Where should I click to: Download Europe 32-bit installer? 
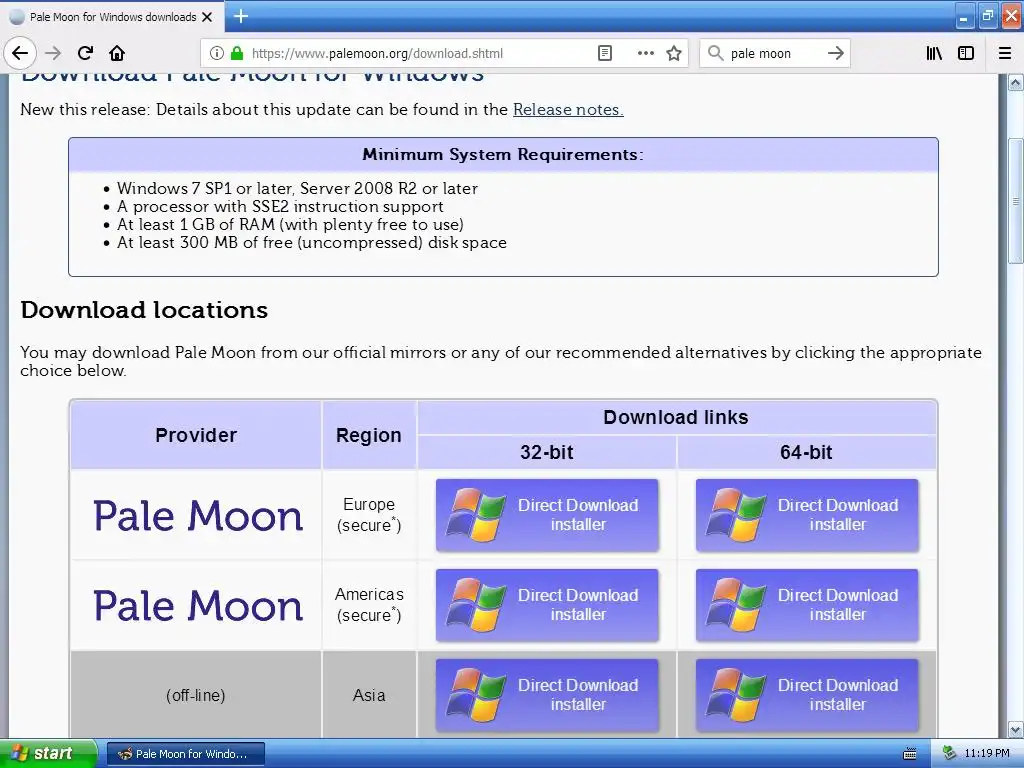(547, 515)
